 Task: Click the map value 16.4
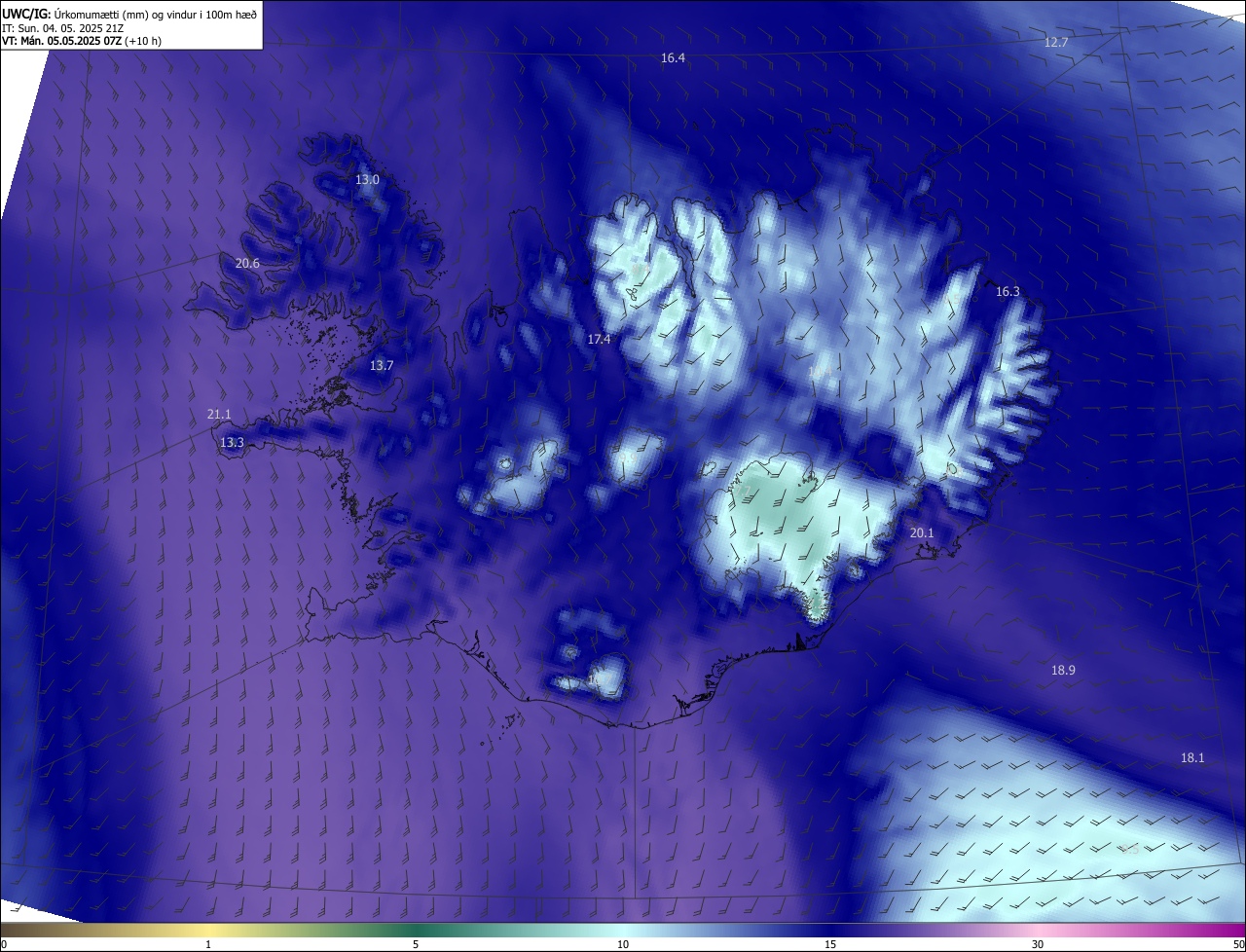pos(673,58)
